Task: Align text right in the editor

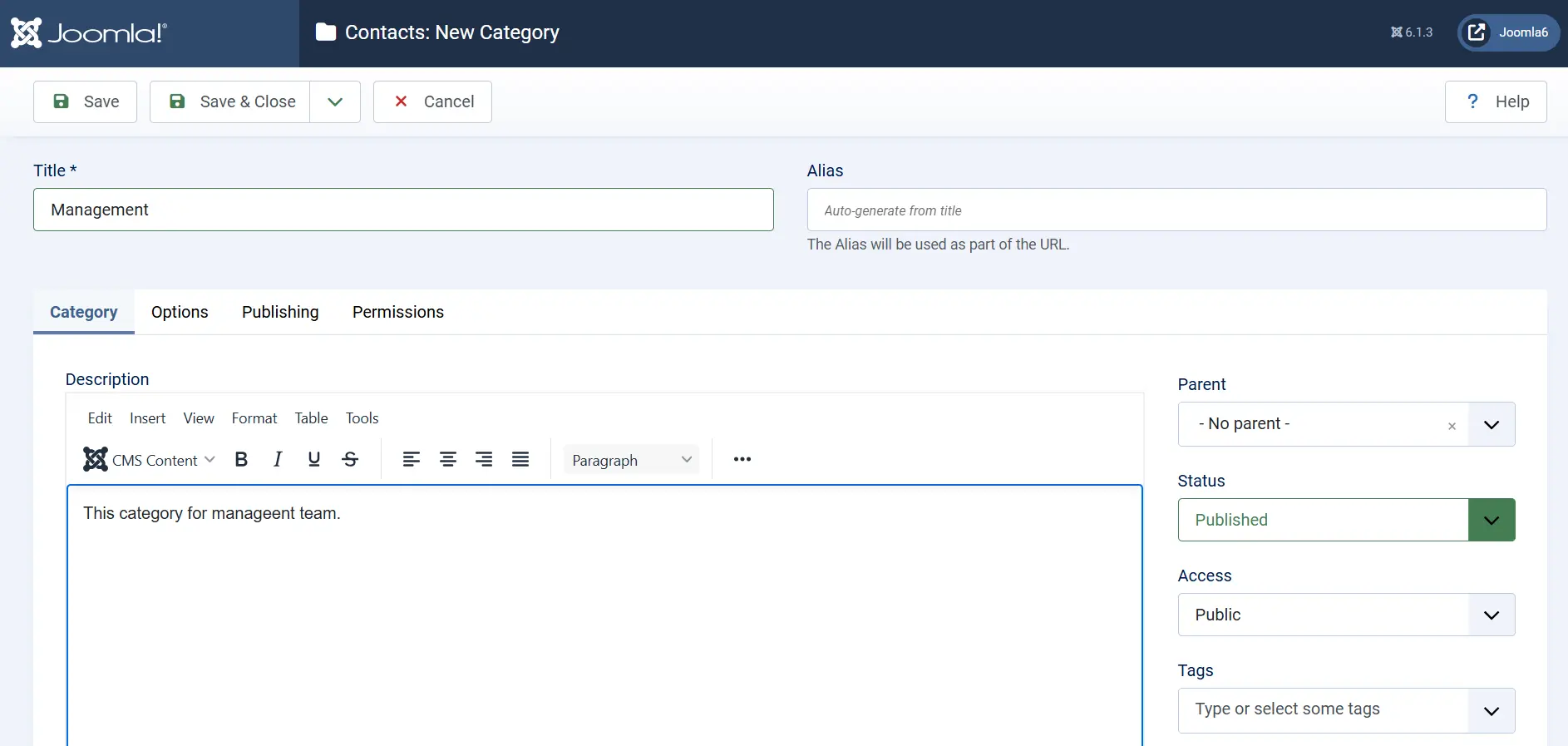Action: coord(484,459)
